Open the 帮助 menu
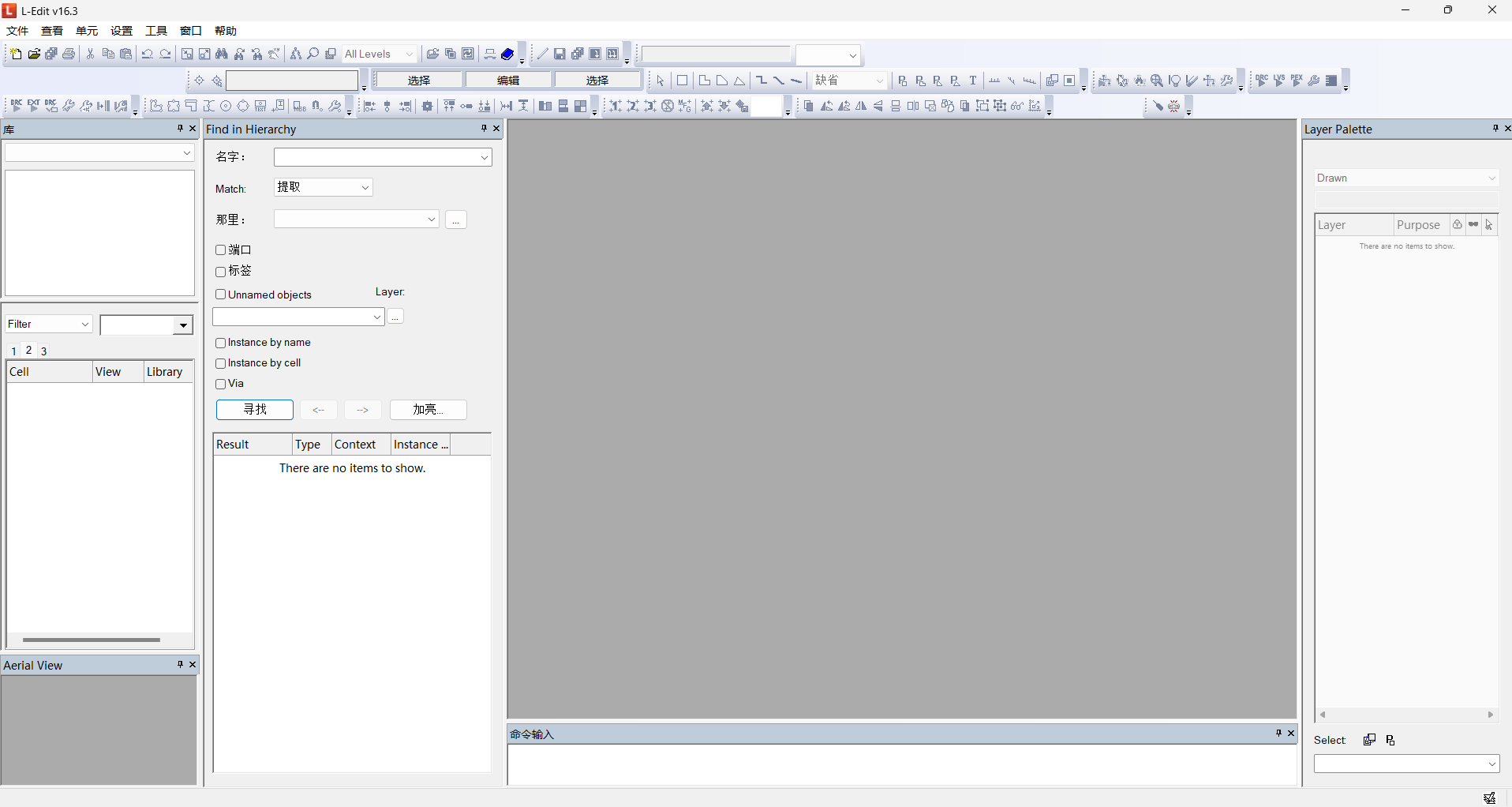This screenshot has width=1512, height=807. point(226,31)
